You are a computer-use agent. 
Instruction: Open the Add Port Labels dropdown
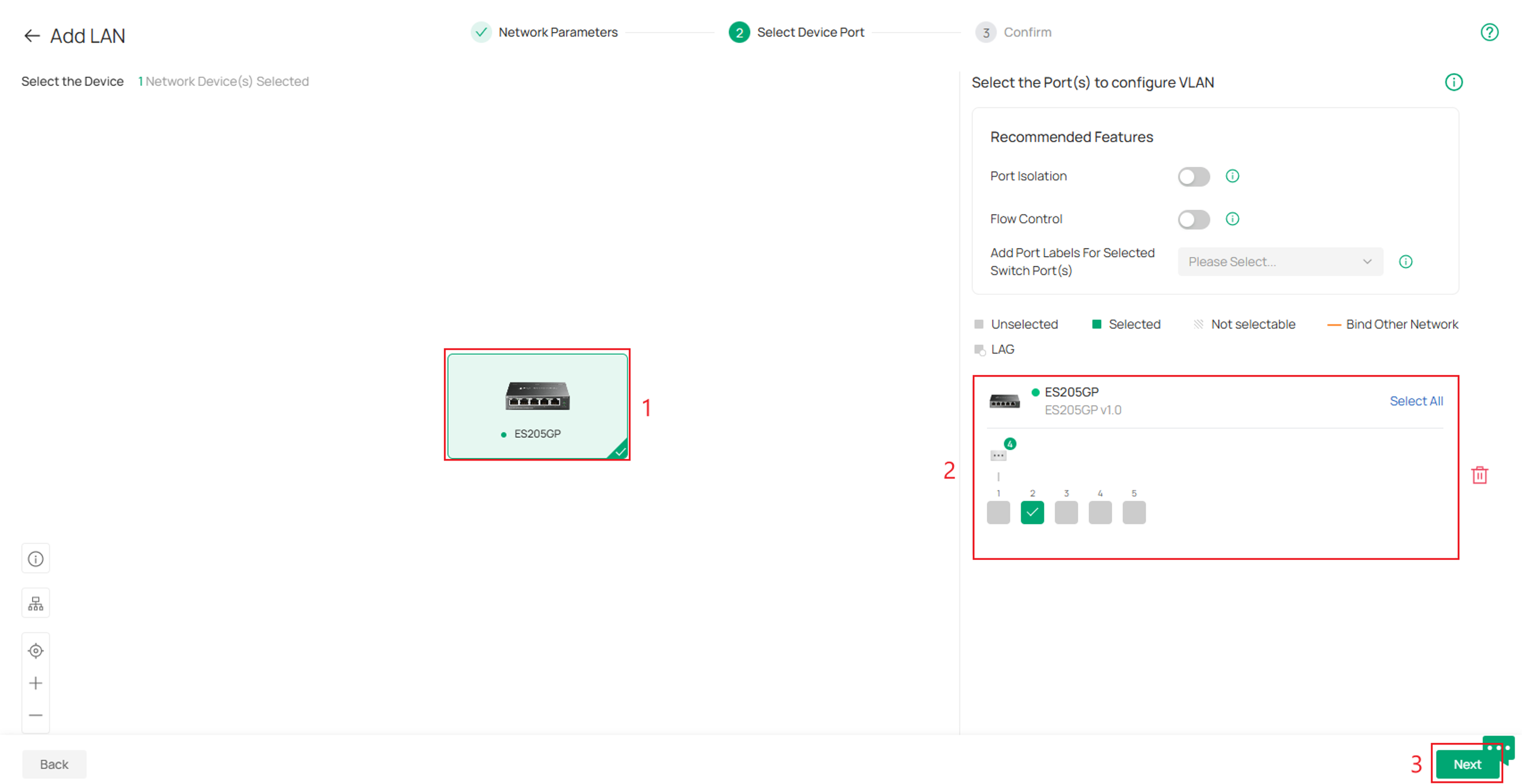[x=1280, y=262]
